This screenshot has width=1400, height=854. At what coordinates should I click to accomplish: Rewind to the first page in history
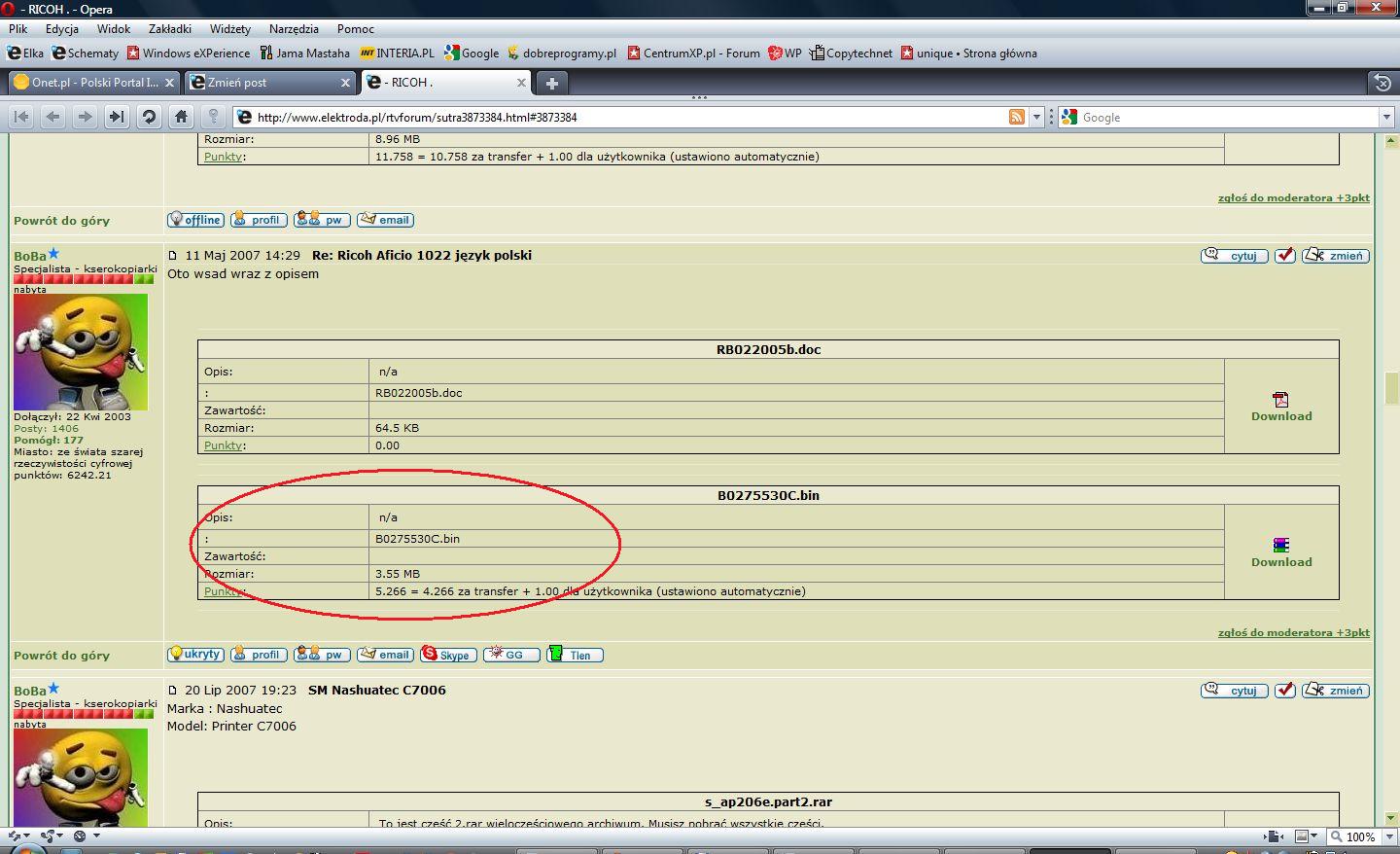[x=21, y=117]
